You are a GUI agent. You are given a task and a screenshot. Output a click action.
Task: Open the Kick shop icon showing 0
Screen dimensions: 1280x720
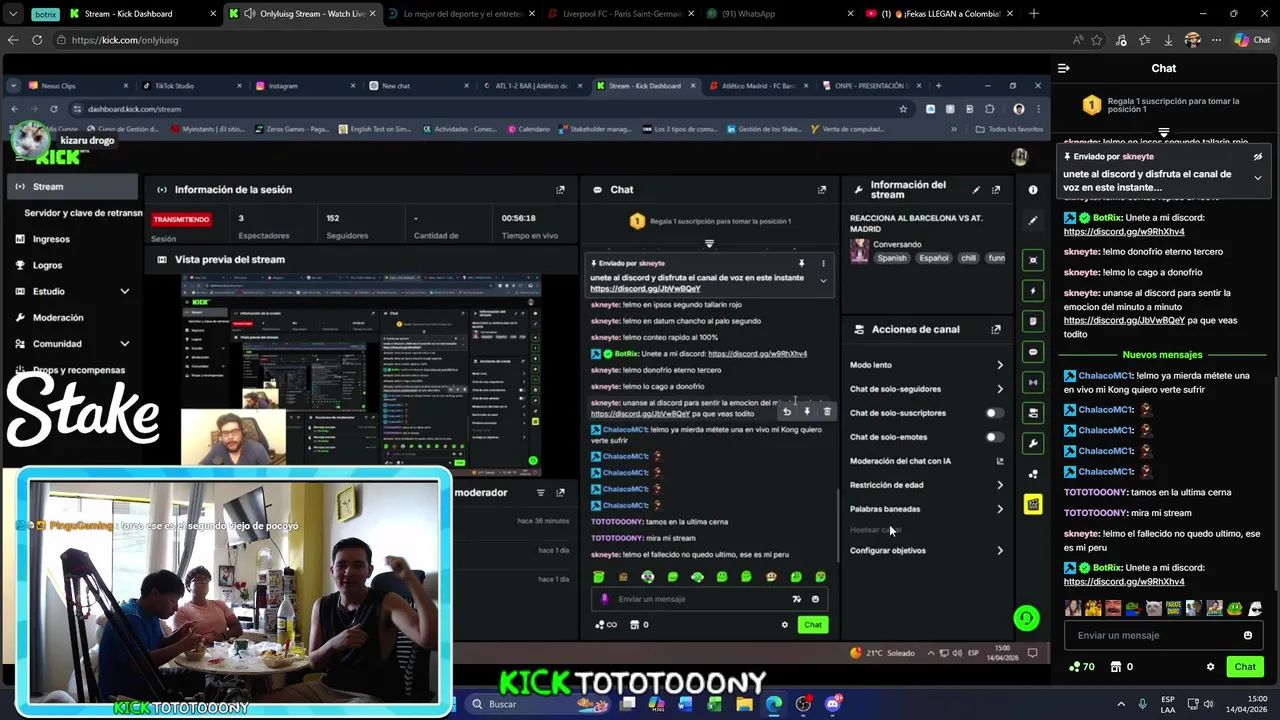point(1122,667)
